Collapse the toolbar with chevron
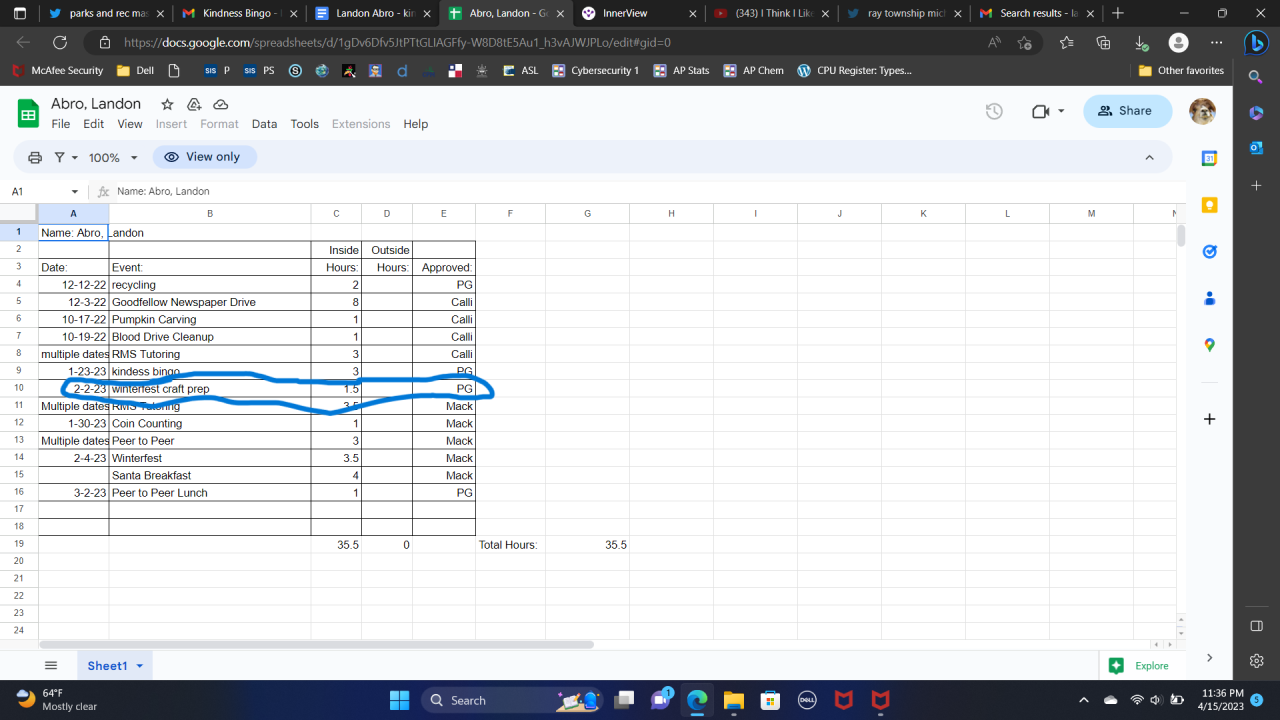Image resolution: width=1280 pixels, height=720 pixels. pos(1149,157)
